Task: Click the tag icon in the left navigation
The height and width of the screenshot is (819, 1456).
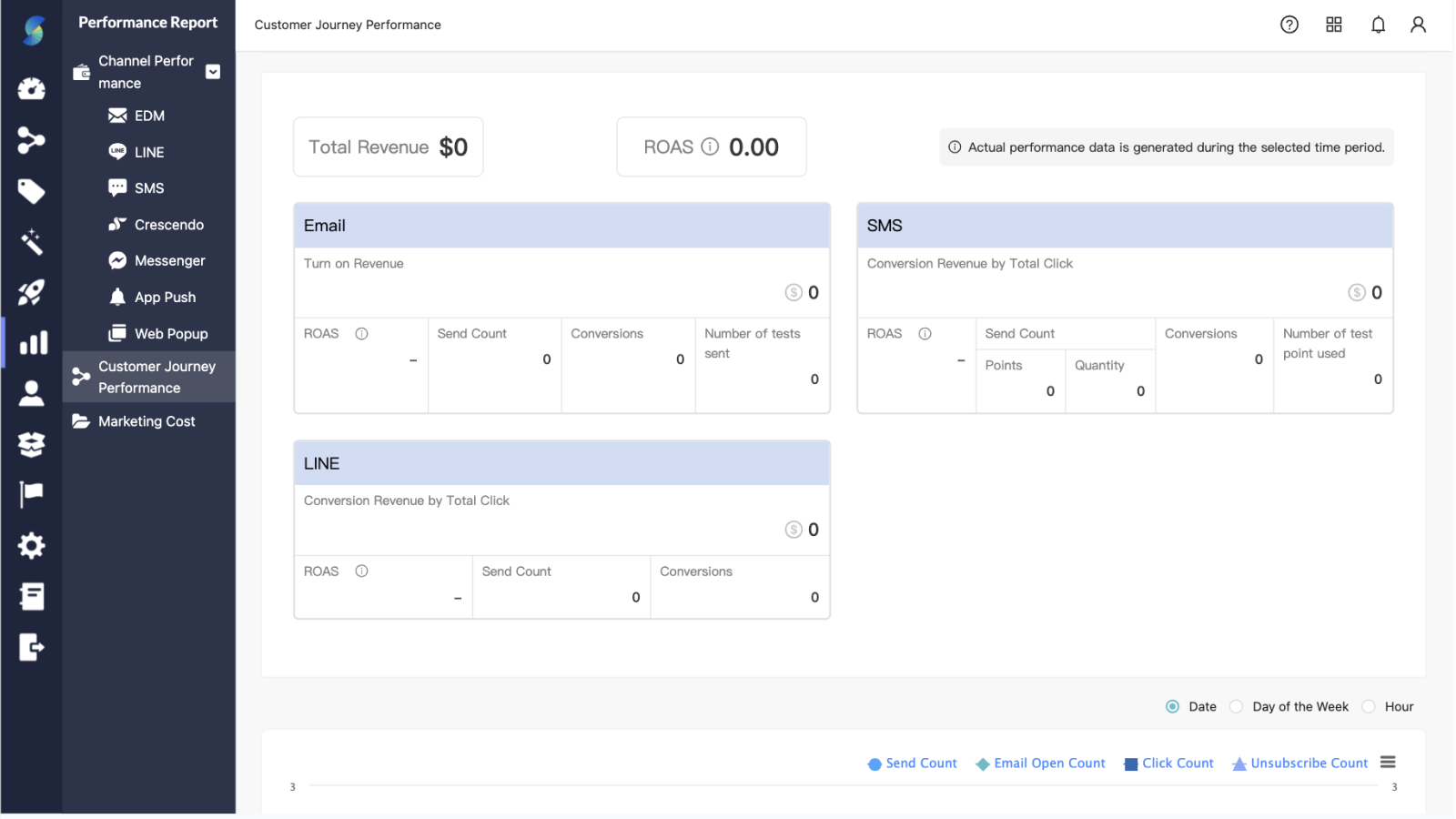Action: point(32,191)
